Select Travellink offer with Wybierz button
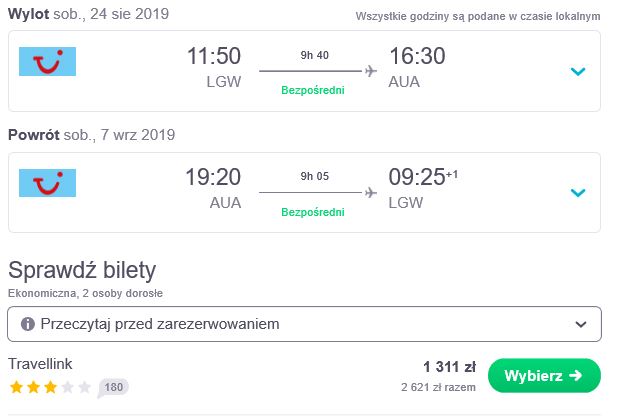 (544, 375)
